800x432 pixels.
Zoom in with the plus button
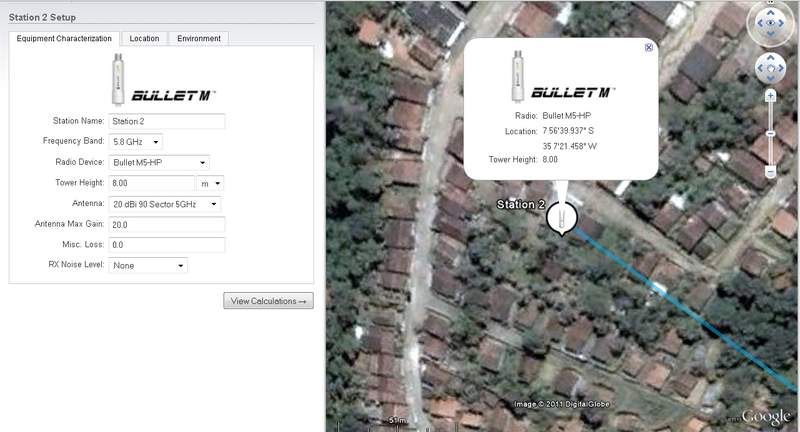click(770, 95)
